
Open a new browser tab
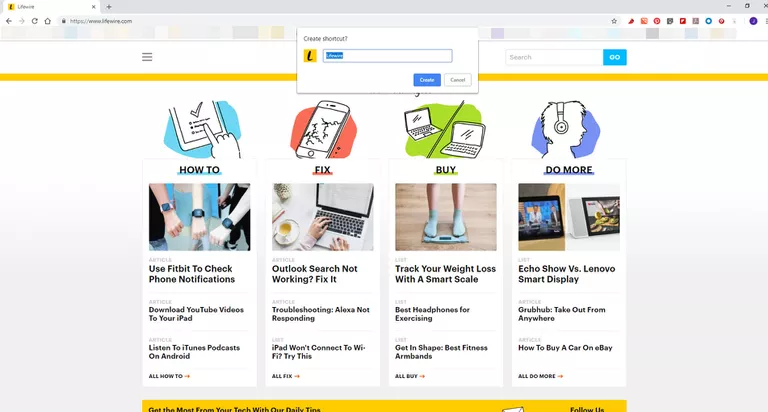pos(109,7)
